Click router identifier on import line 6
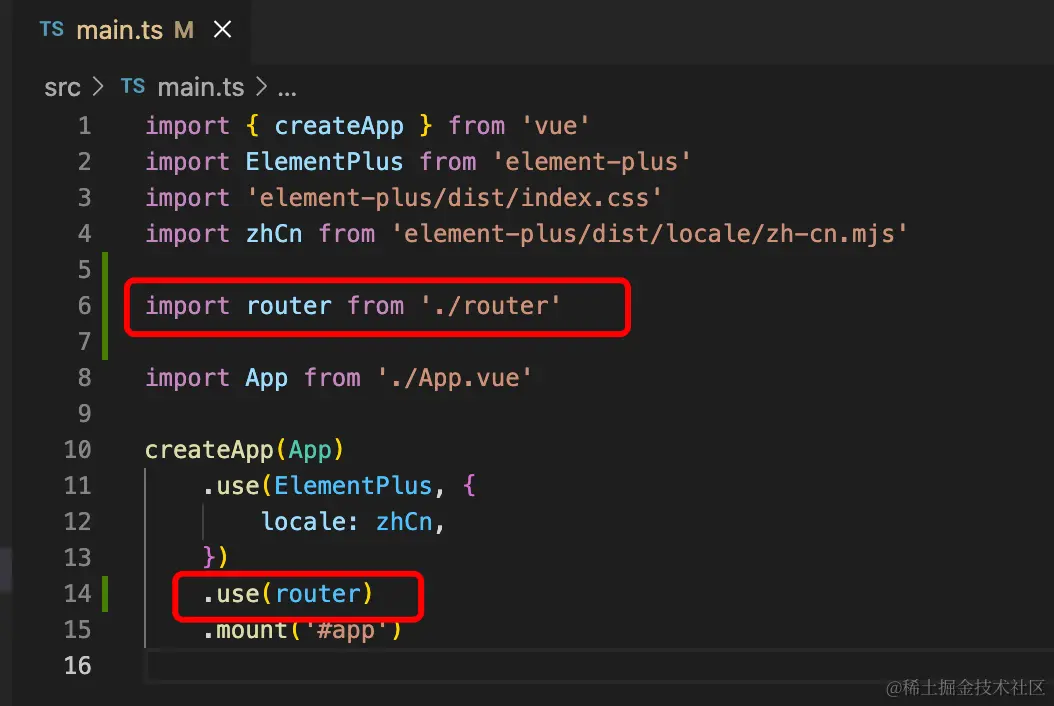This screenshot has width=1054, height=706. point(289,306)
